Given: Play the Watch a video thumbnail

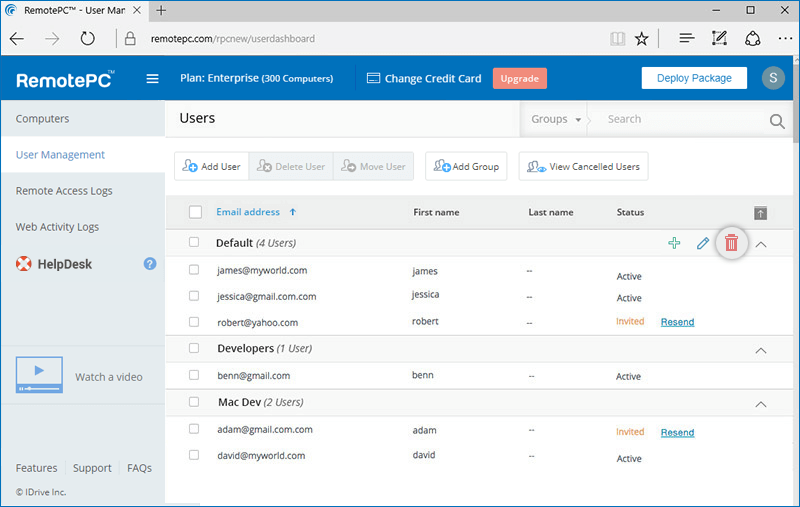Looking at the screenshot, I should pyautogui.click(x=39, y=374).
